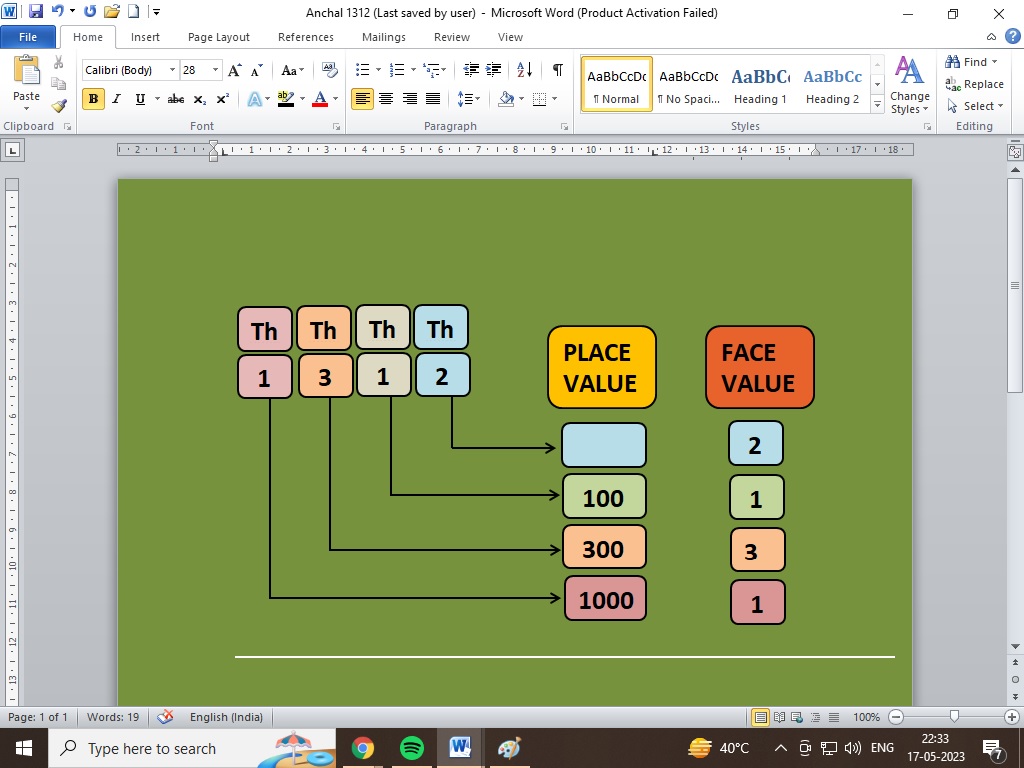This screenshot has height=768, width=1024.
Task: Apply bullet list formatting
Action: pyautogui.click(x=362, y=70)
